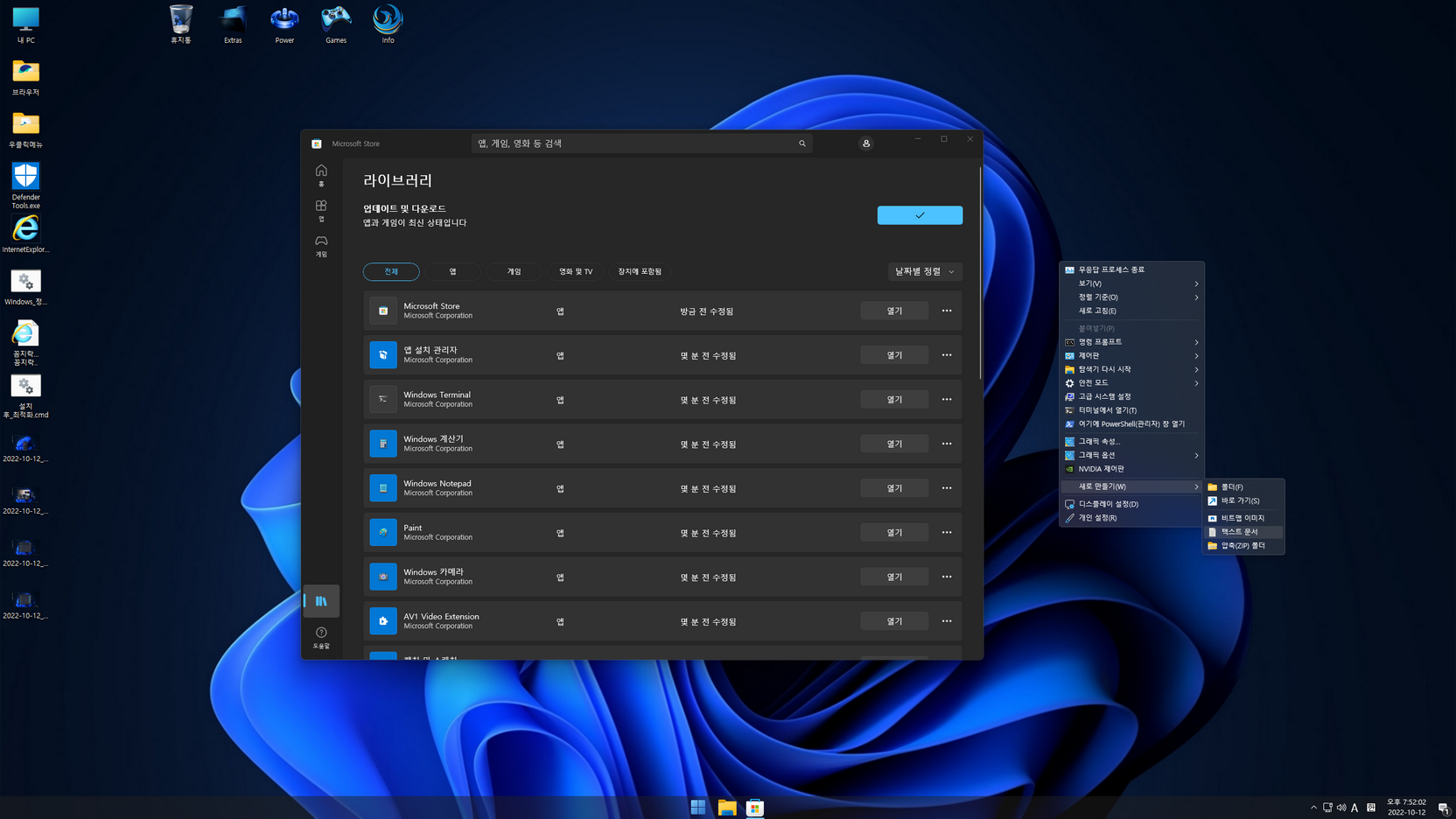Viewport: 1456px width, 819px height.
Task: Open more options for Windows Terminal row
Action: point(947,399)
